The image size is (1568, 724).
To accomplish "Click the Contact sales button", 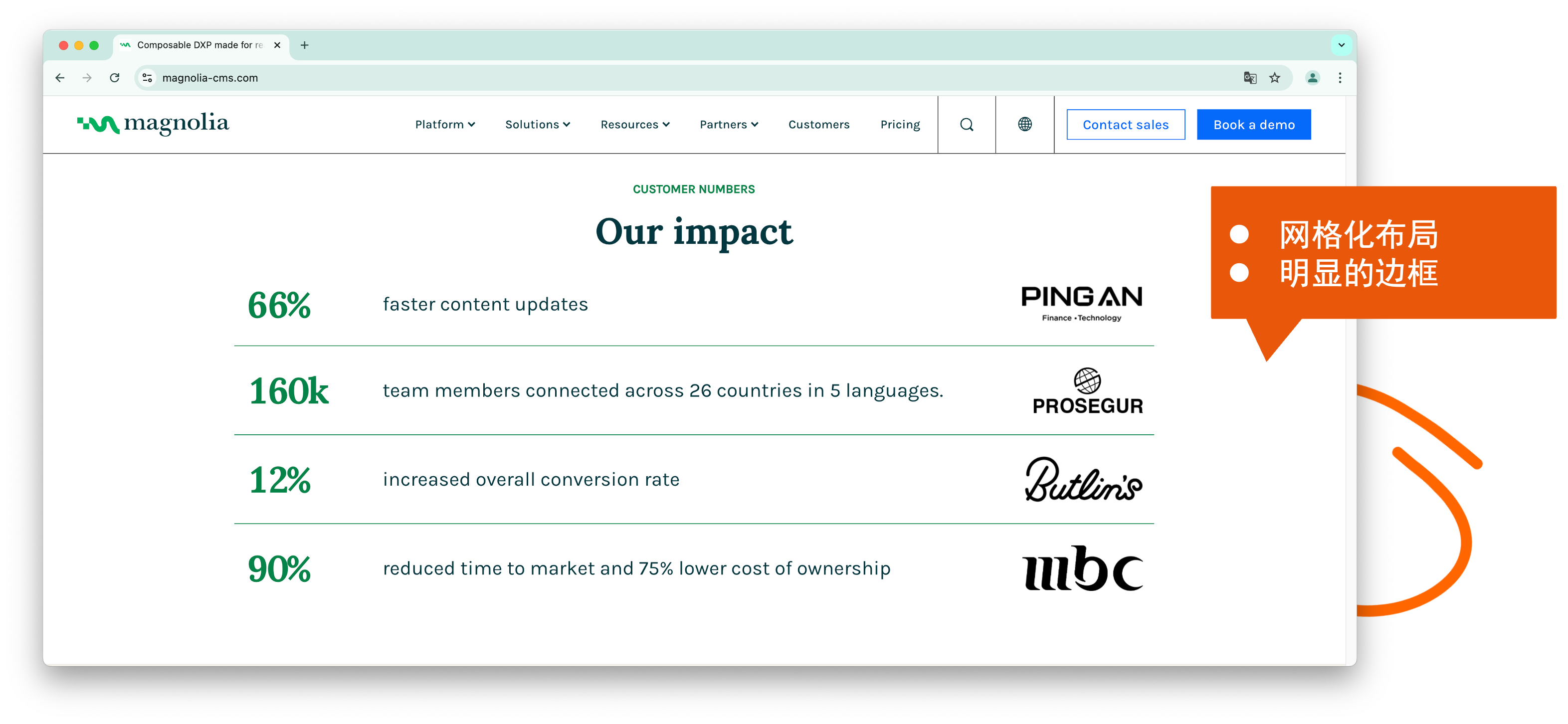I will 1125,124.
